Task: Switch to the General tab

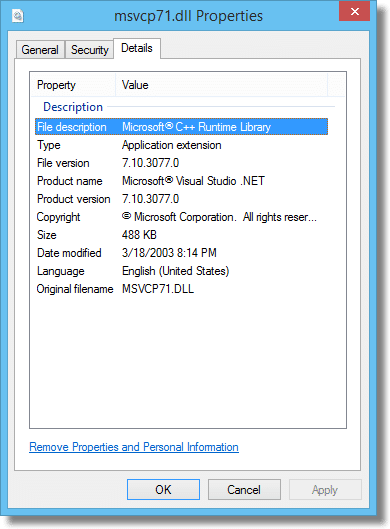Action: 40,50
